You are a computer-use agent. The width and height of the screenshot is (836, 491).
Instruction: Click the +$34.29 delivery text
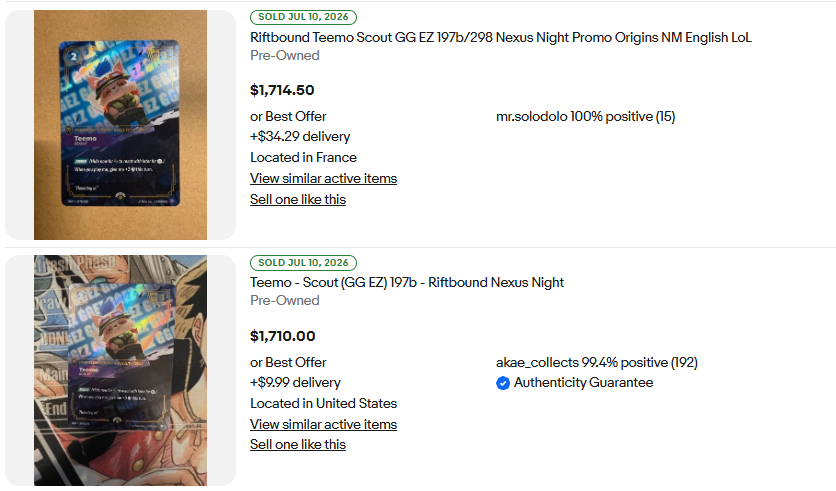point(300,136)
